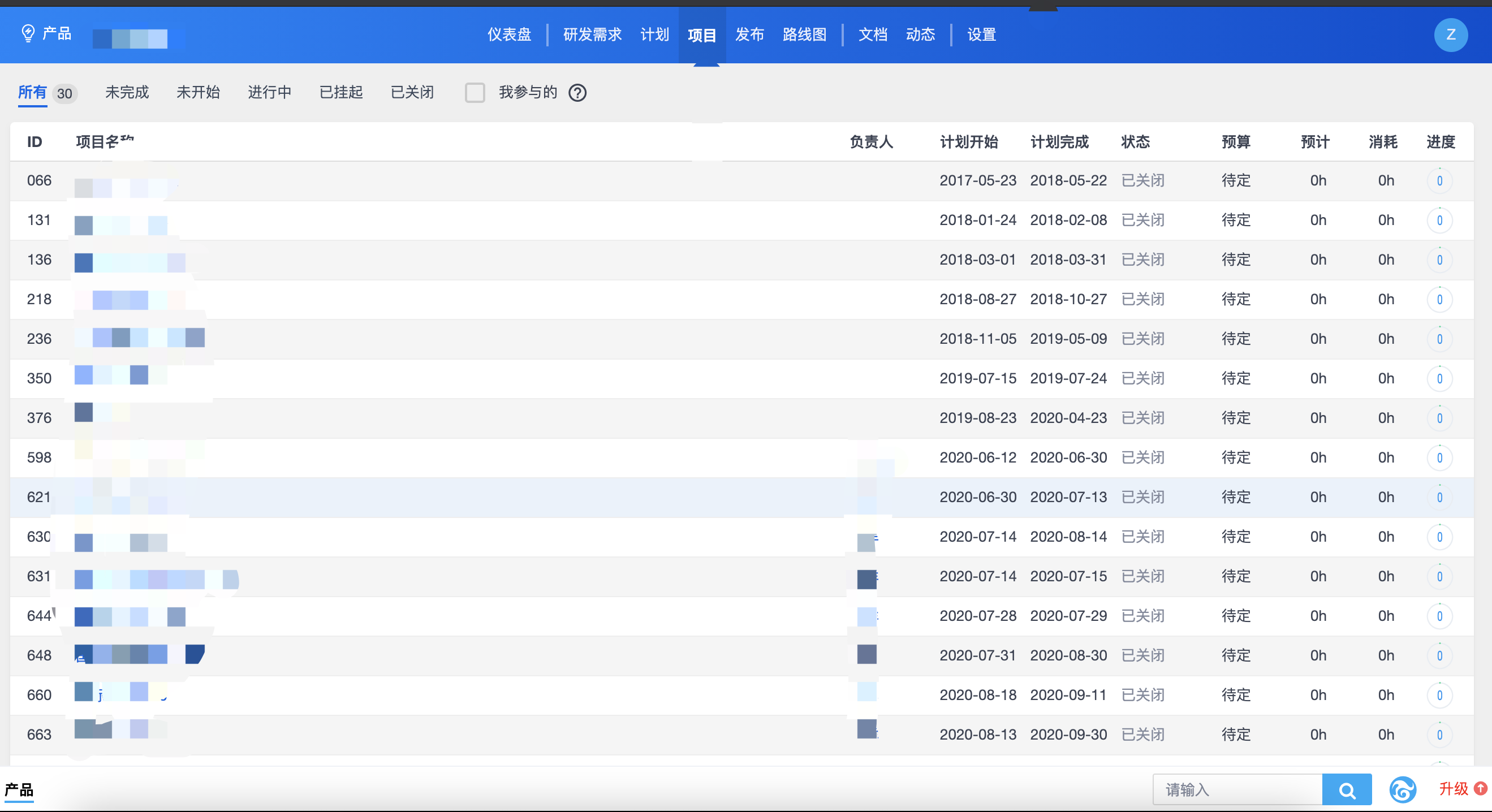Click the red upgrade arrow icon
The width and height of the screenshot is (1492, 812).
1480,788
